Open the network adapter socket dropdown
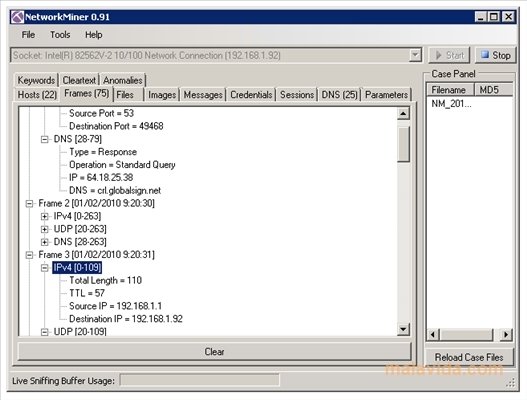Image resolution: width=527 pixels, height=400 pixels. pyautogui.click(x=415, y=55)
